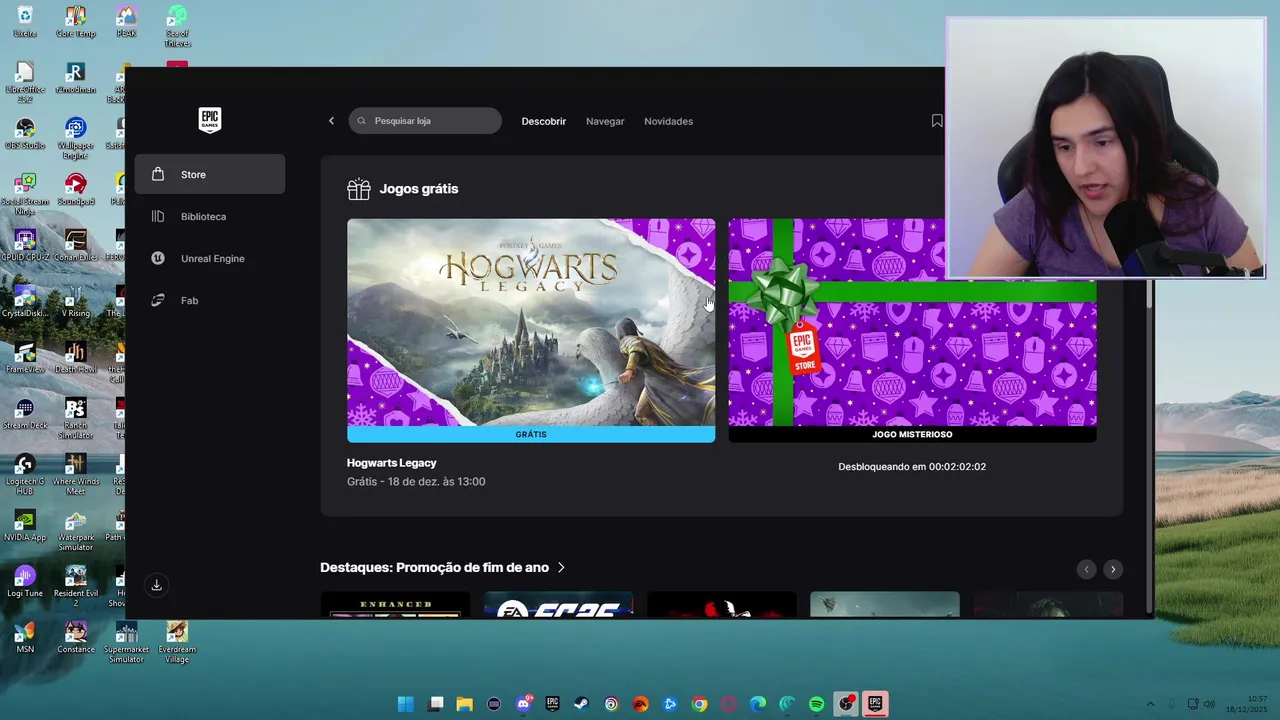Viewport: 1280px width, 720px height.
Task: Select the Wallpaper Engine desktop shortcut
Action: point(76,139)
